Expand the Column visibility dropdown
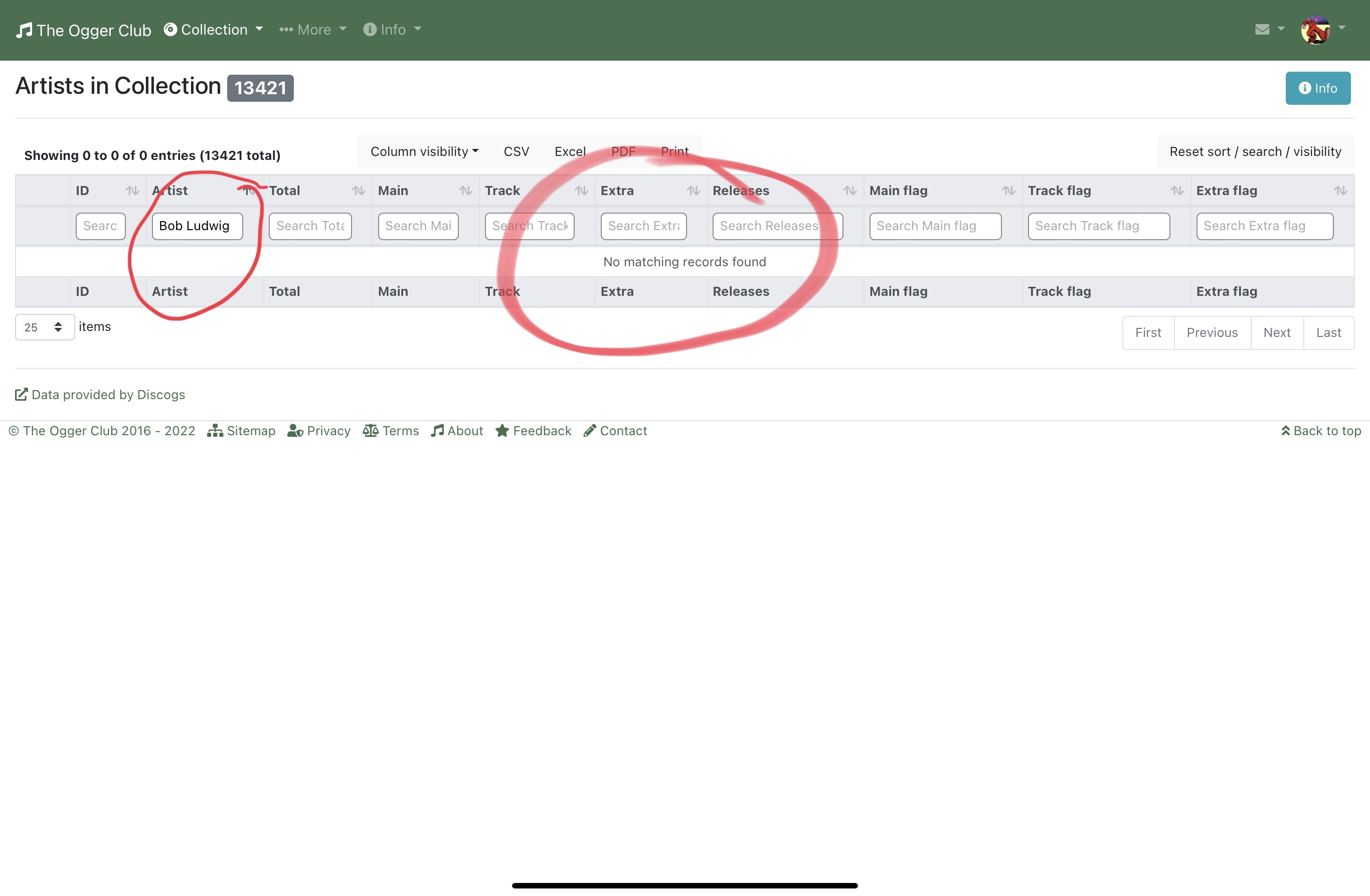This screenshot has height=896, width=1370. click(424, 152)
